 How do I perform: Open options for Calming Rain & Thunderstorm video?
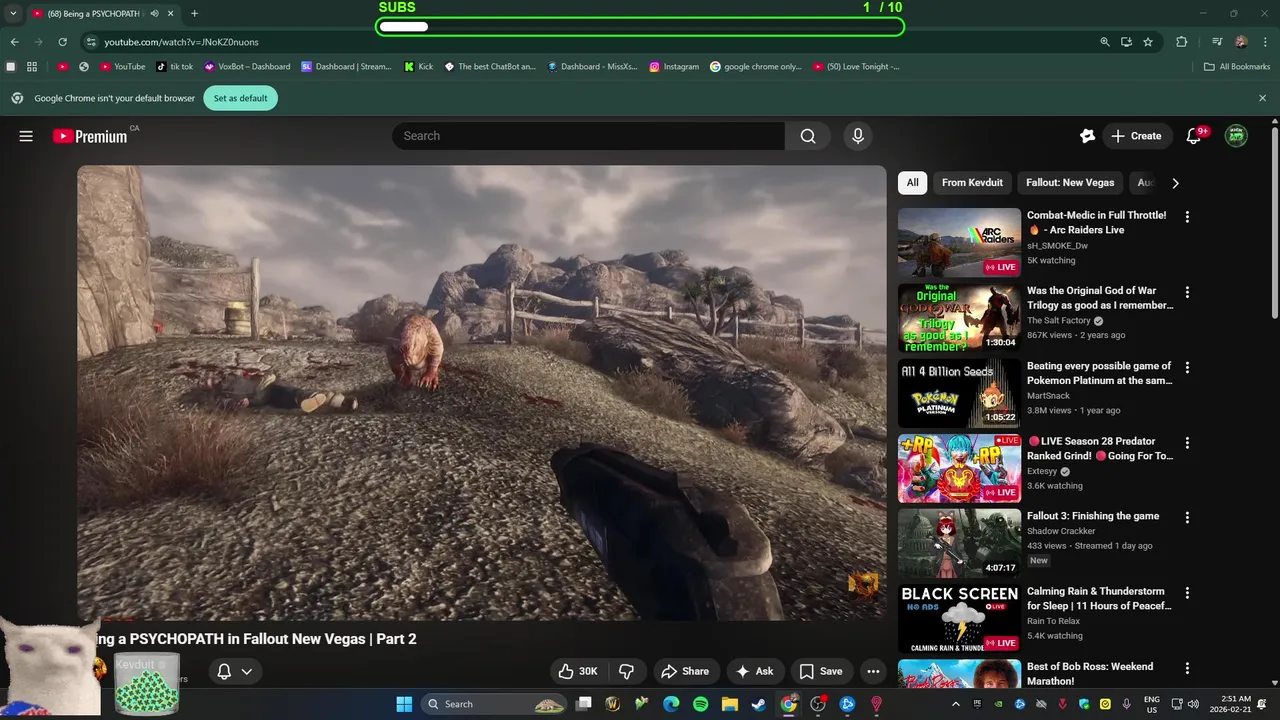tap(1187, 593)
